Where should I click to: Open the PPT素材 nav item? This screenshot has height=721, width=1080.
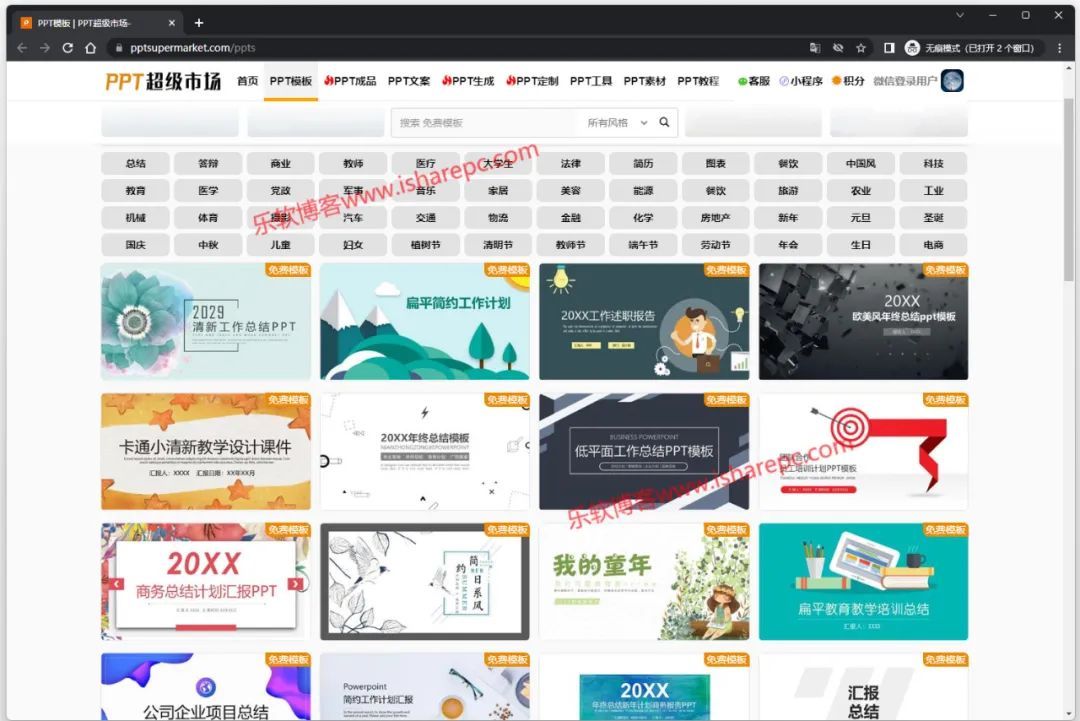(645, 81)
